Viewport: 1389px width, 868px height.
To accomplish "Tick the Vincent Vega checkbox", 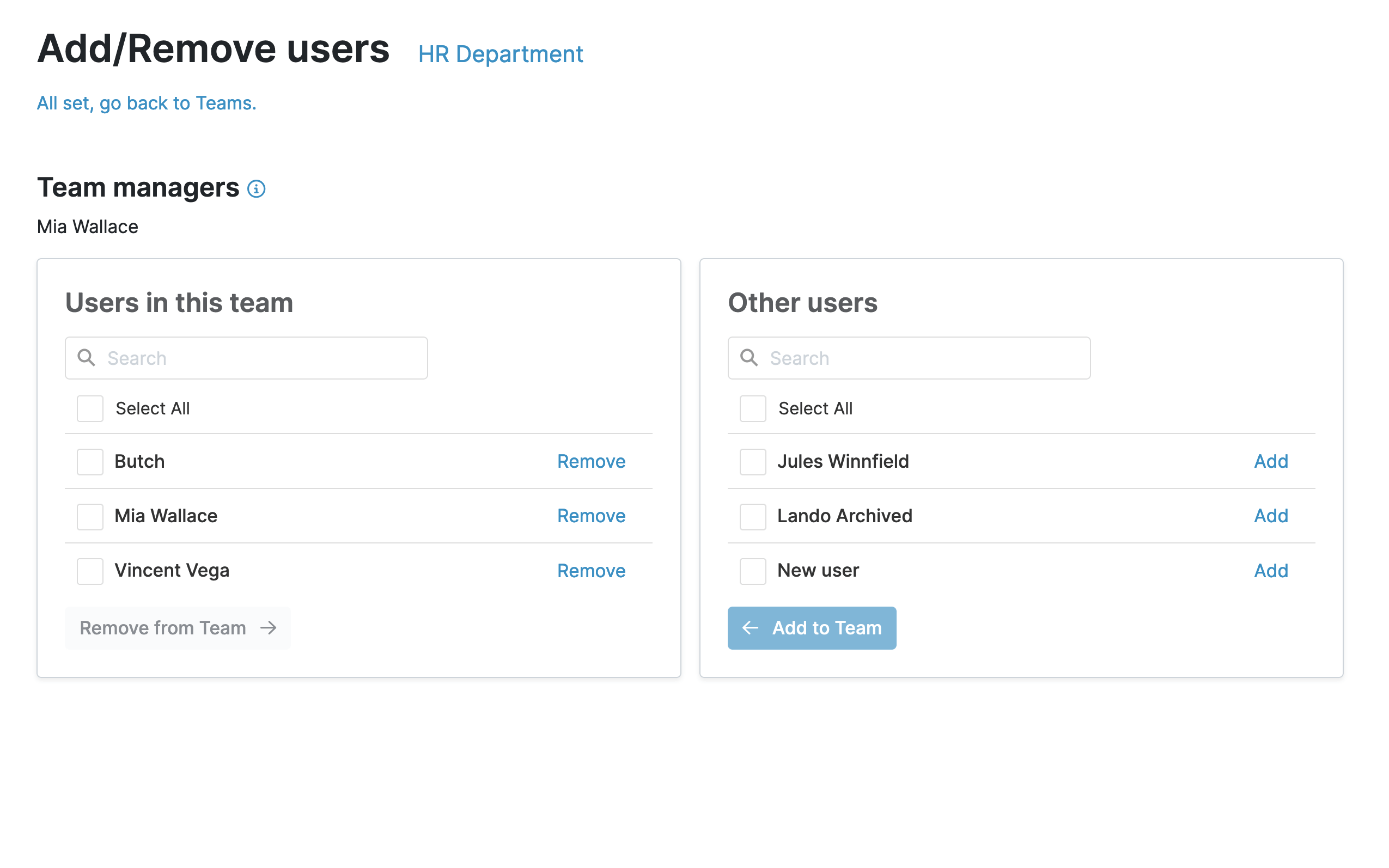I will (90, 571).
